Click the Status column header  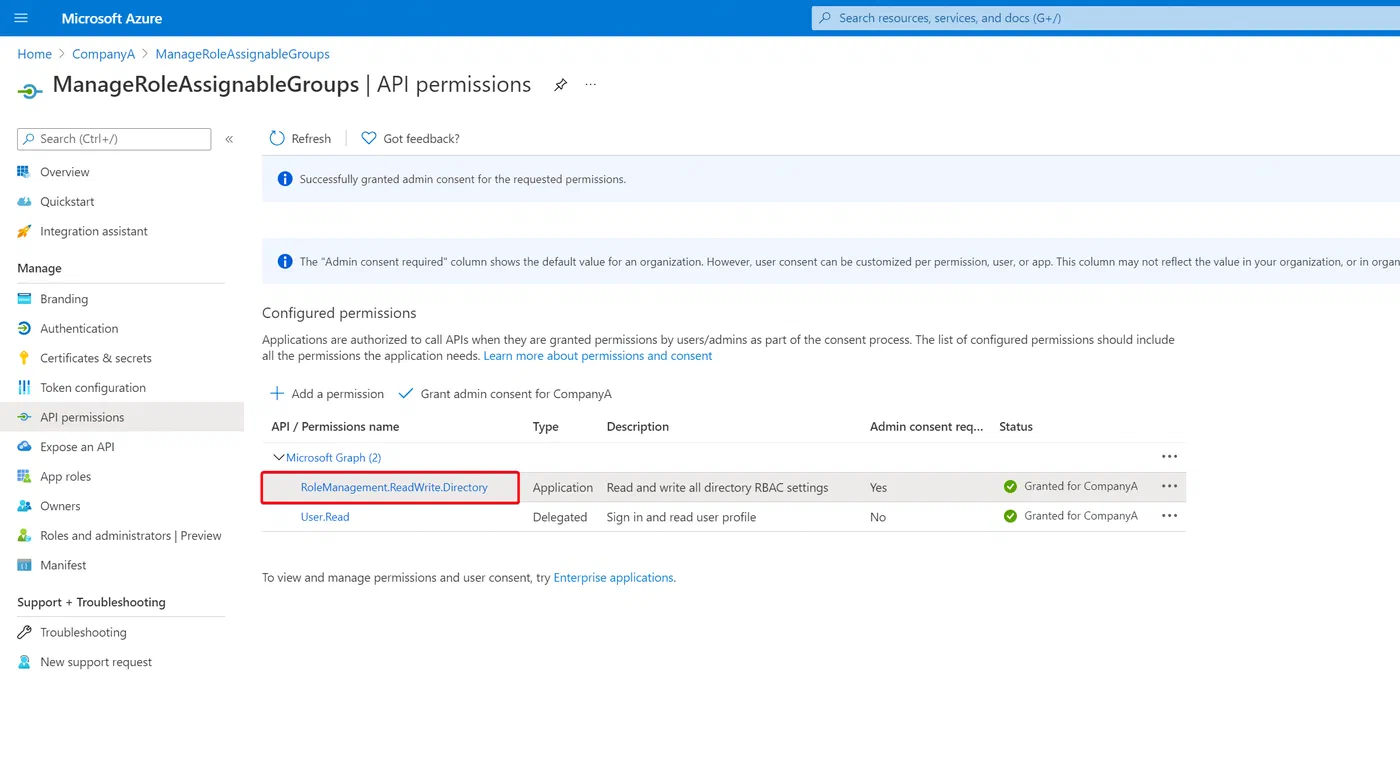(1016, 427)
